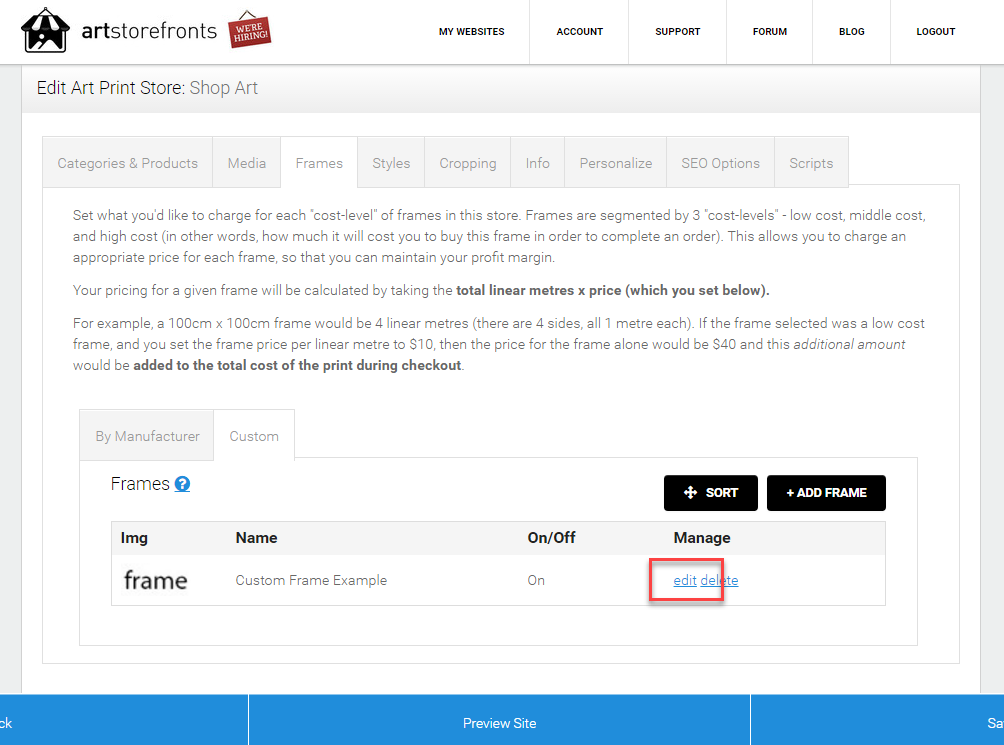Click the frame thumbnail image
The image size is (1004, 745).
[156, 580]
